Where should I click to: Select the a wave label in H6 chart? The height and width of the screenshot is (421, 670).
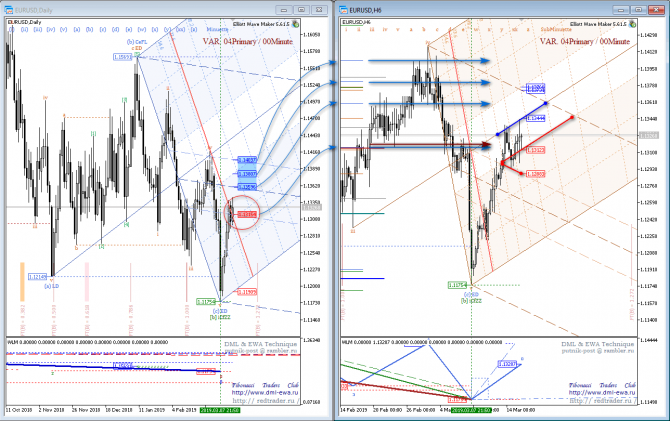pos(411,29)
